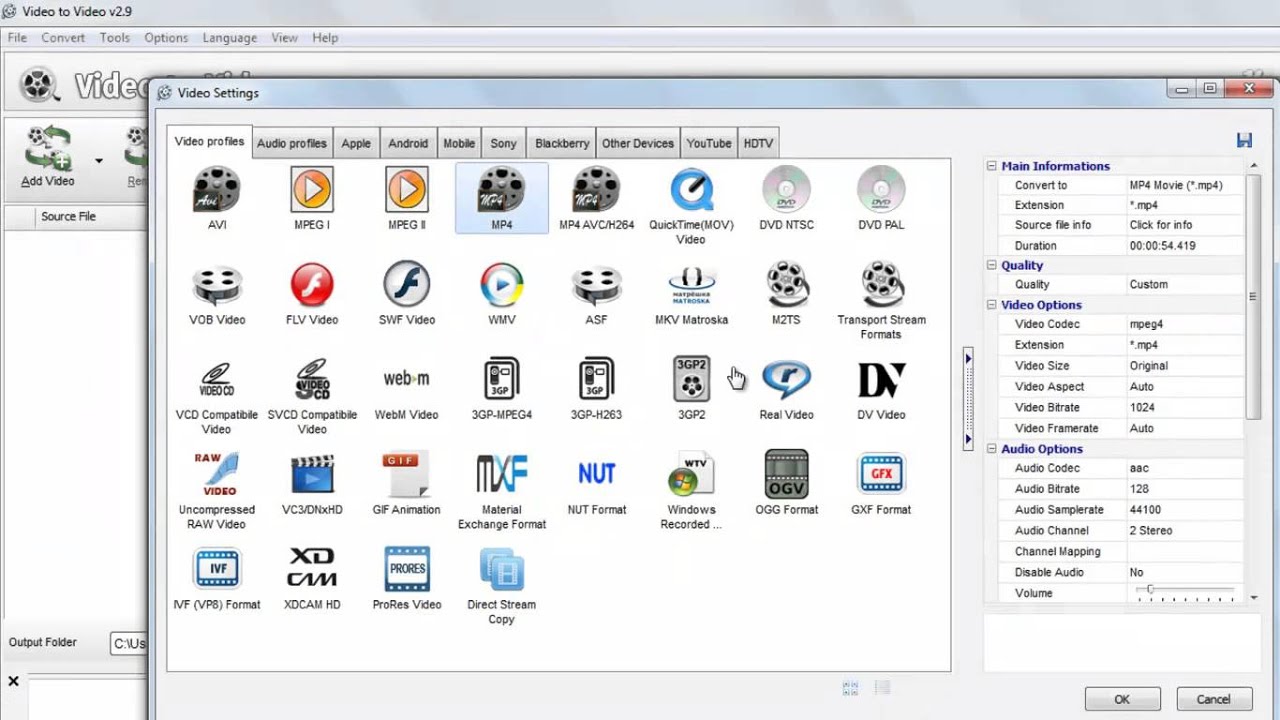Select the FLV Video Flash icon
The width and height of the screenshot is (1280, 720).
(312, 293)
